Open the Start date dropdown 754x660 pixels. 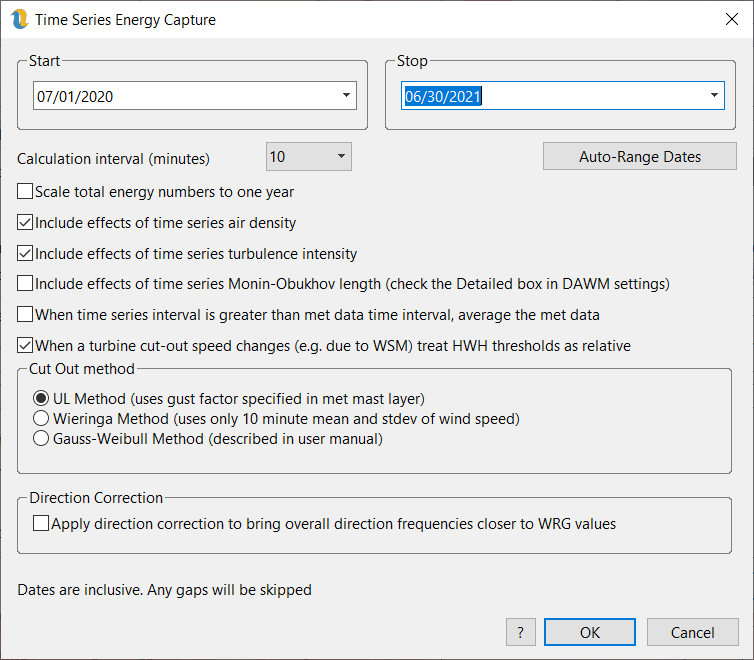click(346, 96)
